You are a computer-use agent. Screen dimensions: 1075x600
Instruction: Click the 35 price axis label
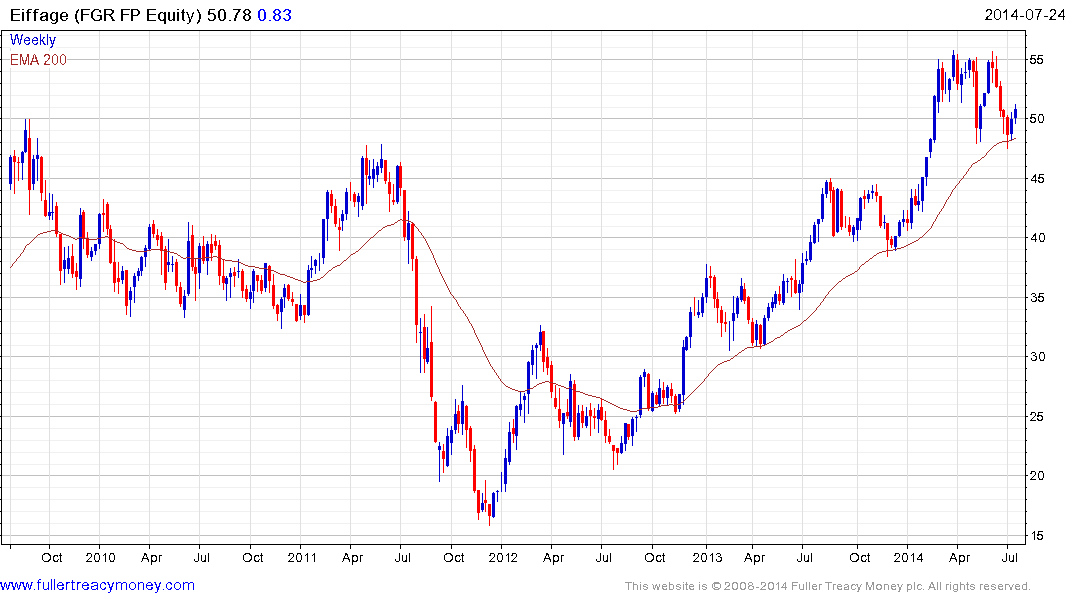1036,298
